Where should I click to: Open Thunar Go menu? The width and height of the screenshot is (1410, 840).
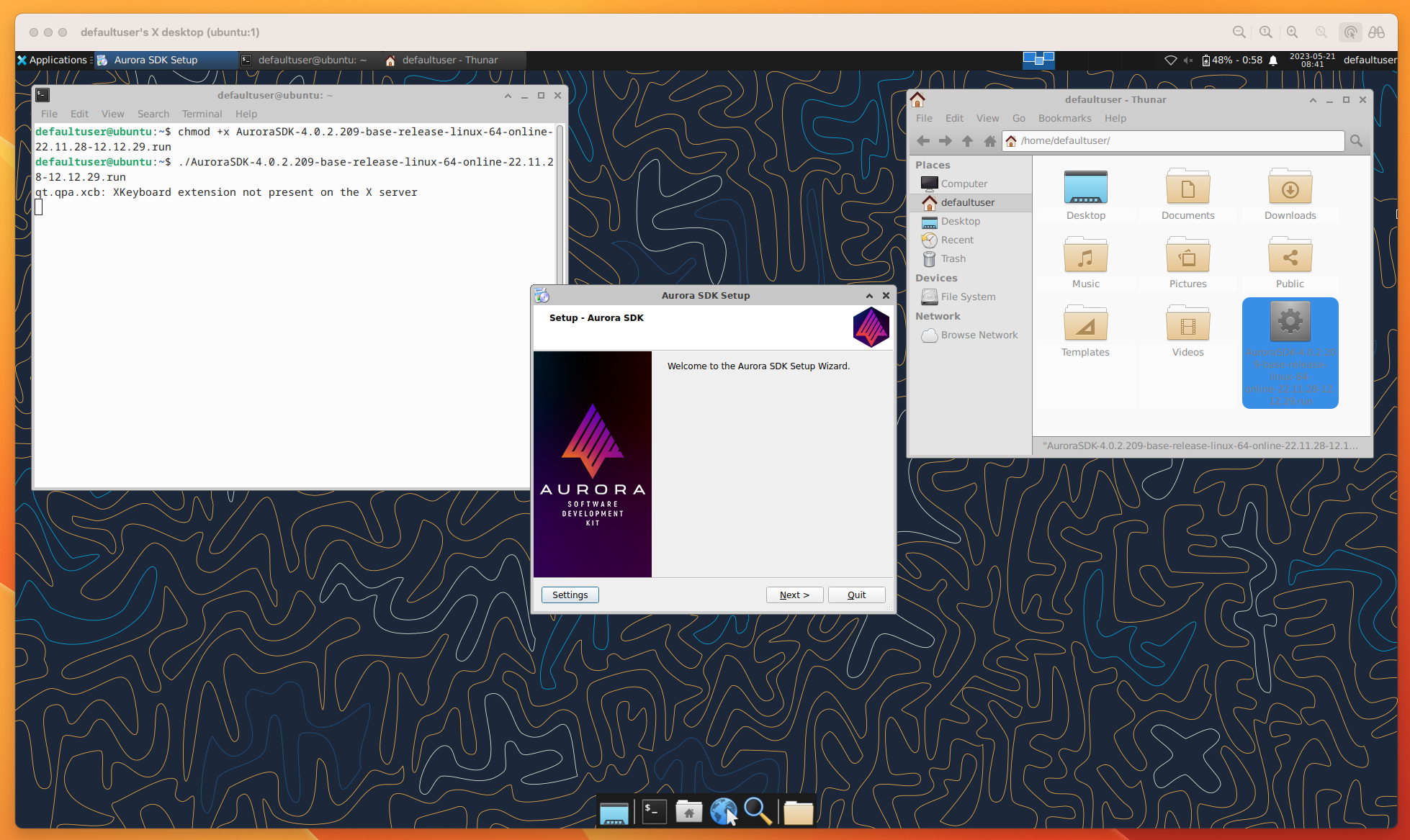pos(1018,118)
